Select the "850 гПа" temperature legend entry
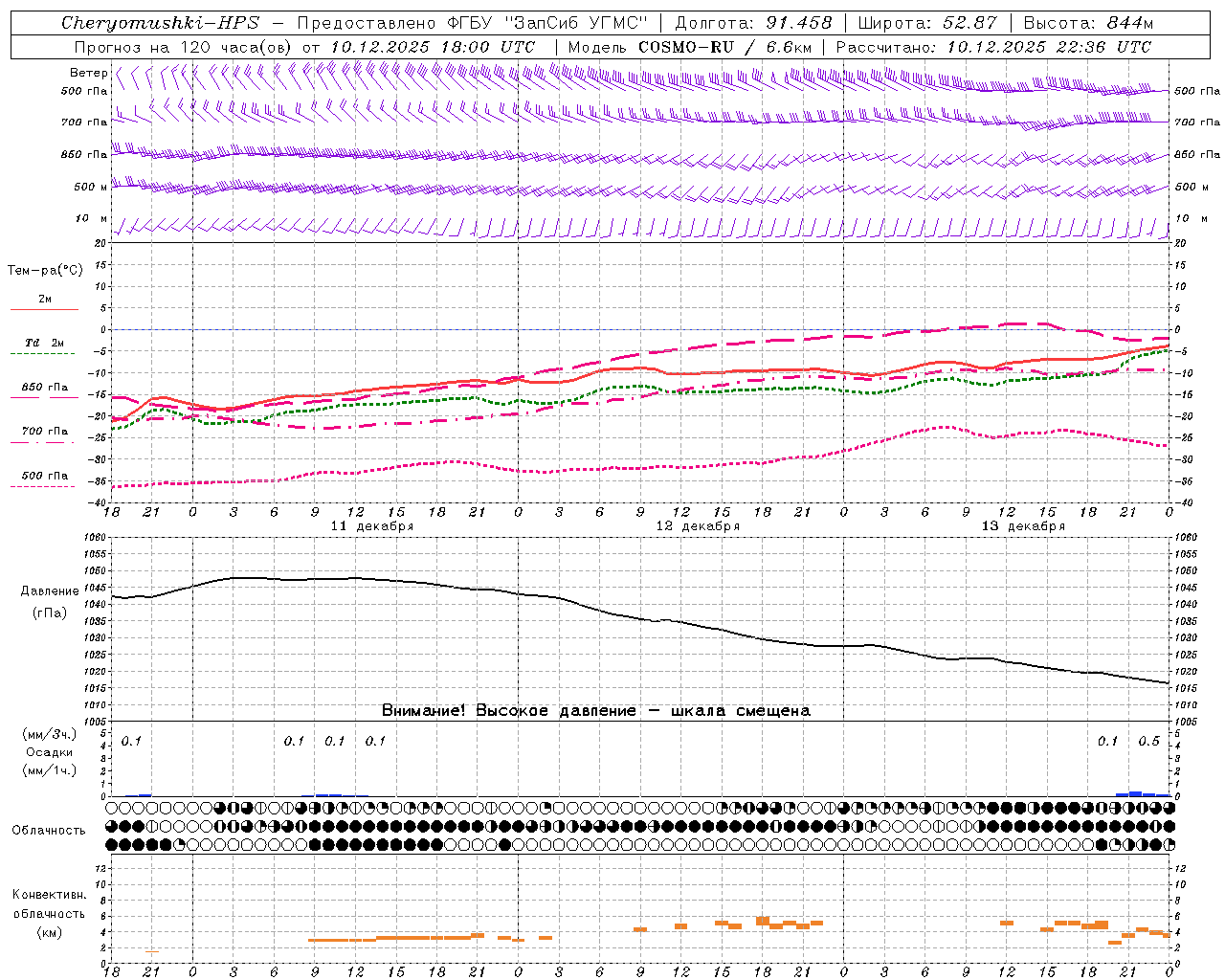1225x980 pixels. tap(44, 387)
